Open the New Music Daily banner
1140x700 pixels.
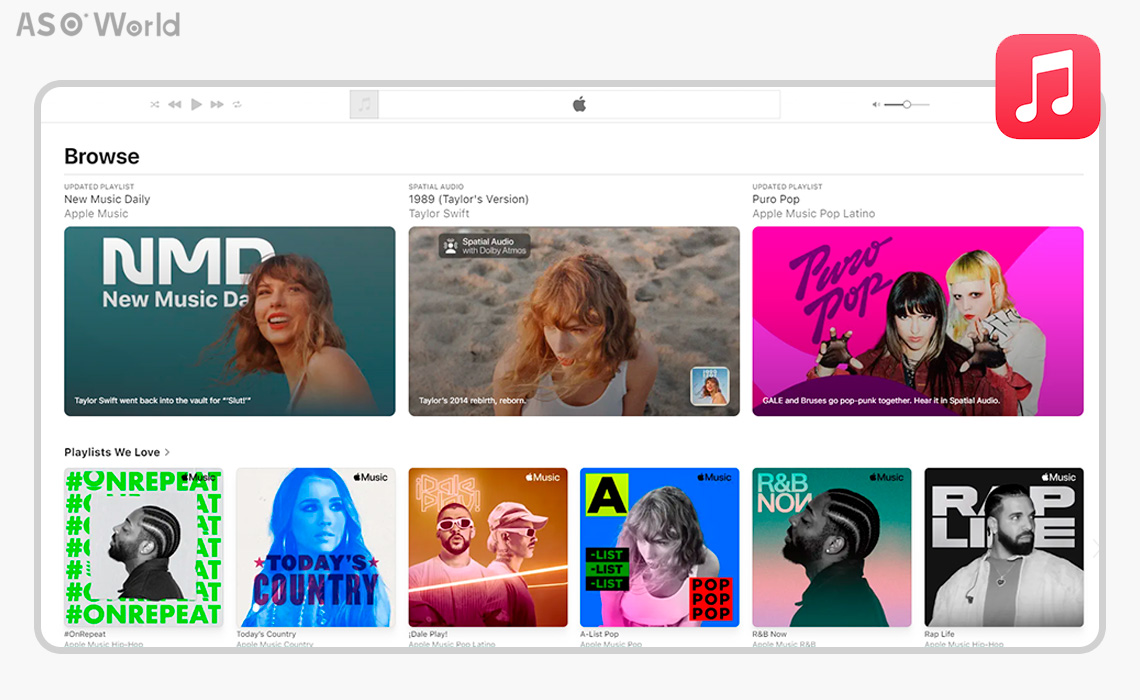point(230,321)
